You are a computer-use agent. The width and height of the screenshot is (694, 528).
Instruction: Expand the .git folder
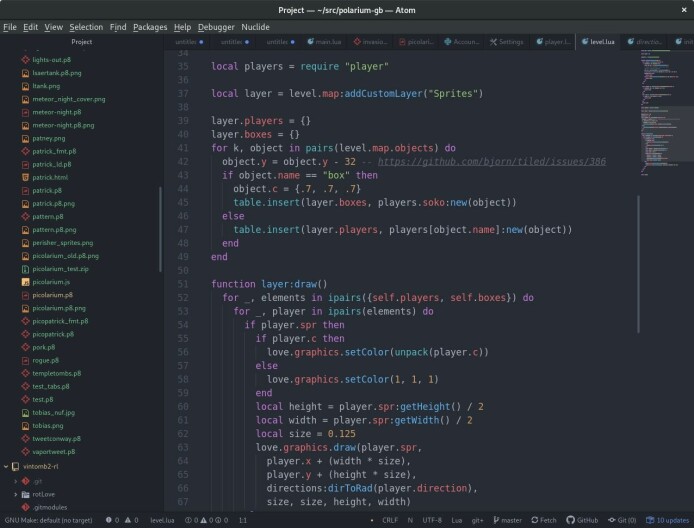15,481
